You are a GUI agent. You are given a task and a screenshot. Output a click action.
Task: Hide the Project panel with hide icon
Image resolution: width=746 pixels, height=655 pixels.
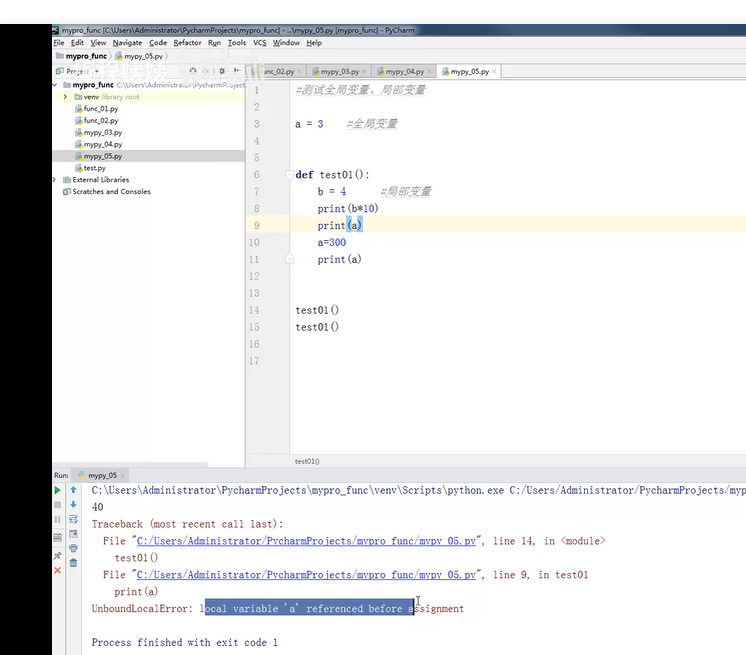236,71
